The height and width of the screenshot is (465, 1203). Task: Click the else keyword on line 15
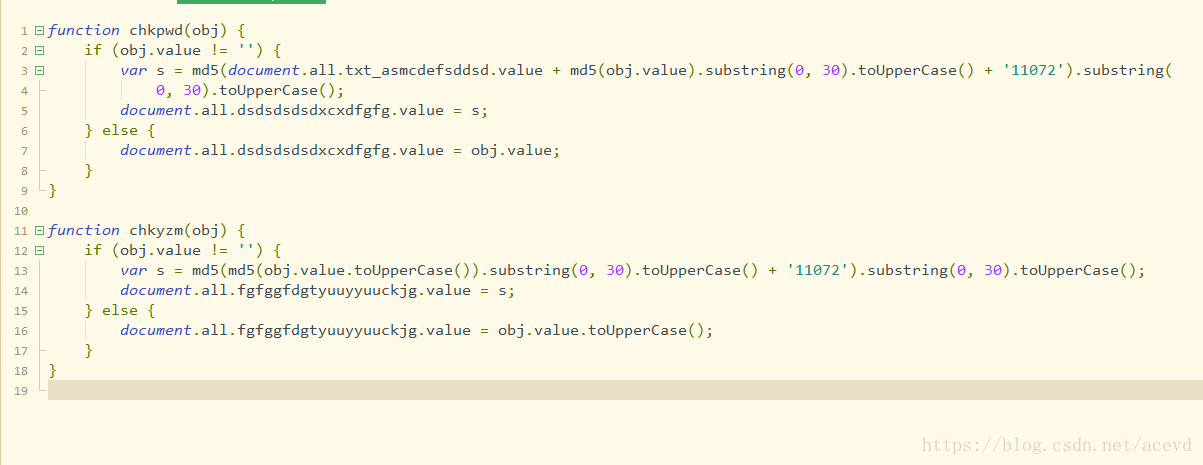point(119,311)
